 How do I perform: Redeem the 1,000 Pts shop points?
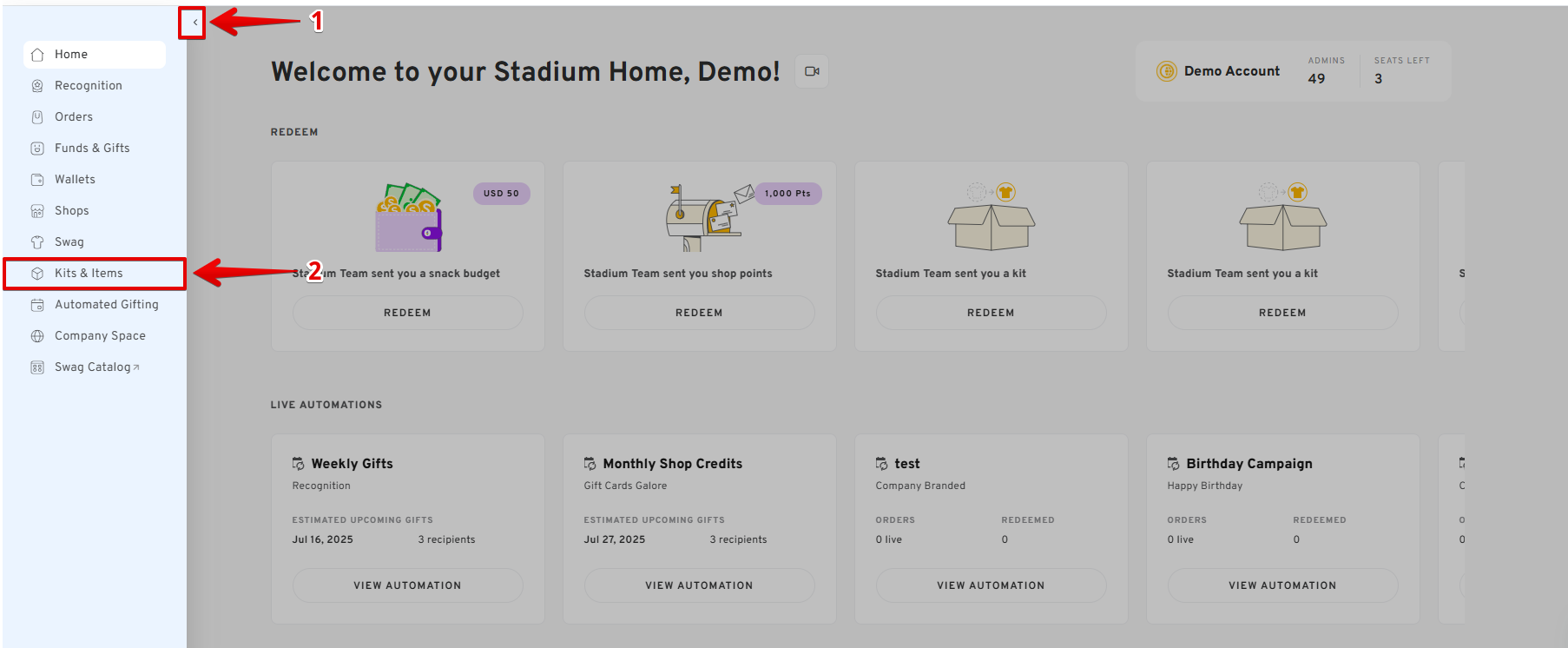tap(699, 313)
